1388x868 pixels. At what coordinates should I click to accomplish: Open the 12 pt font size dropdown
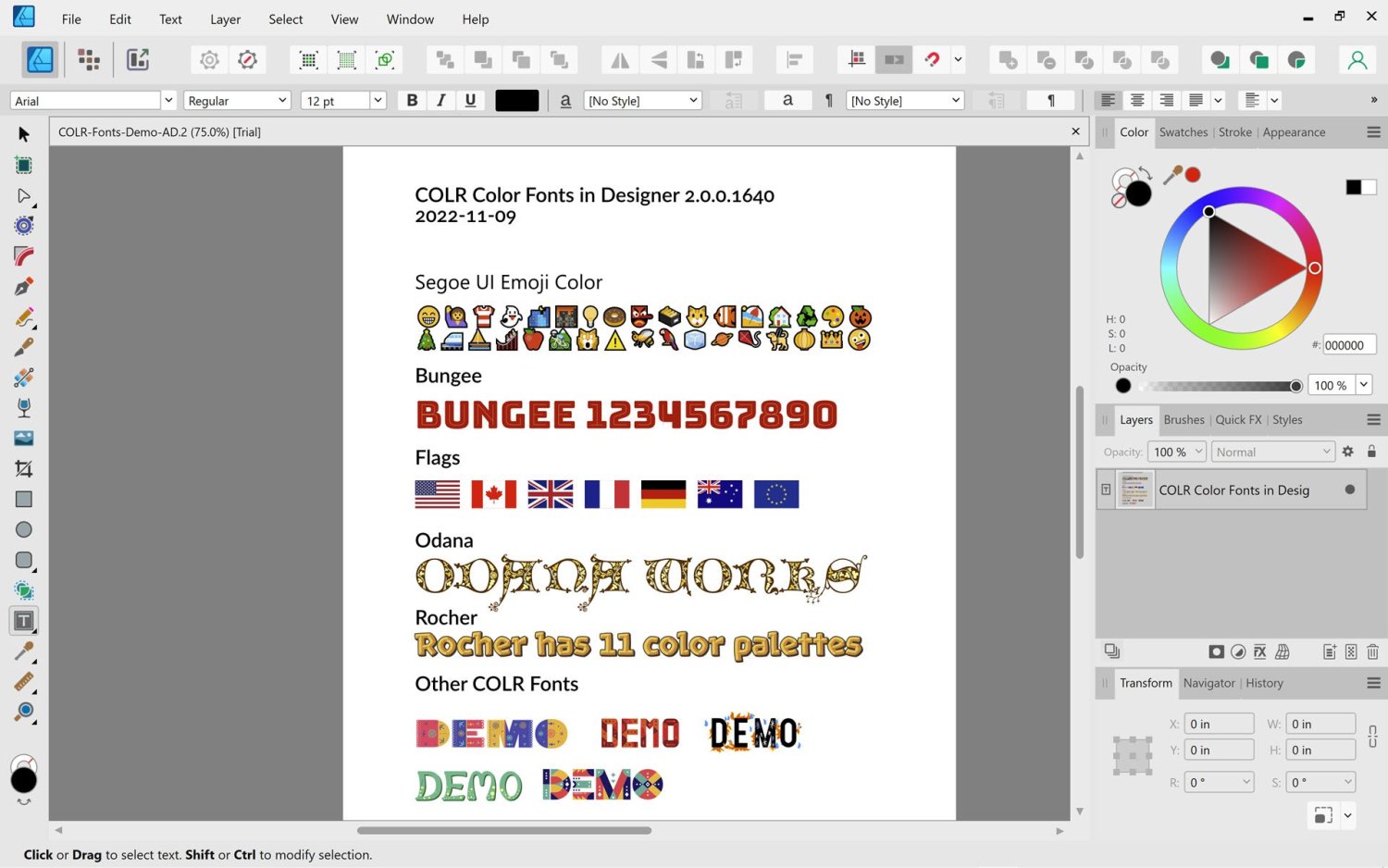pos(378,100)
